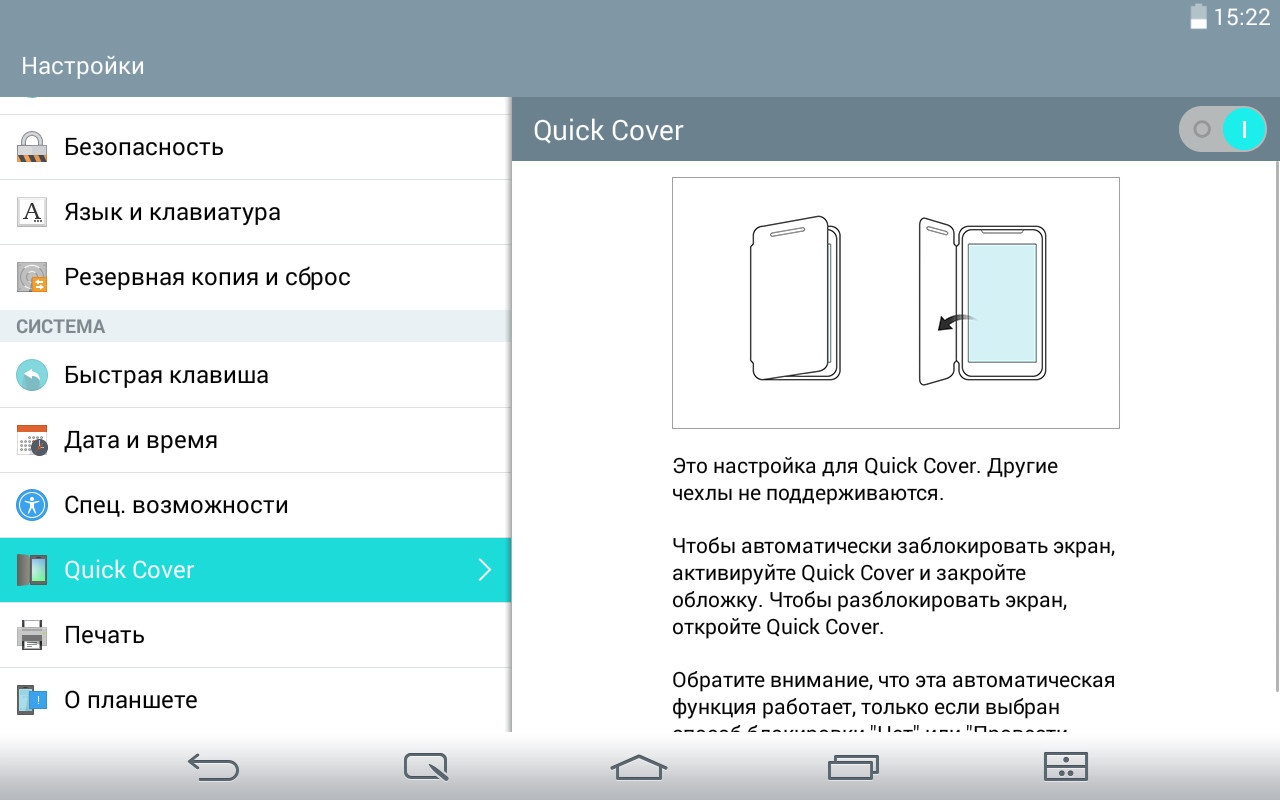Open Безопасность settings

pyautogui.click(x=144, y=147)
